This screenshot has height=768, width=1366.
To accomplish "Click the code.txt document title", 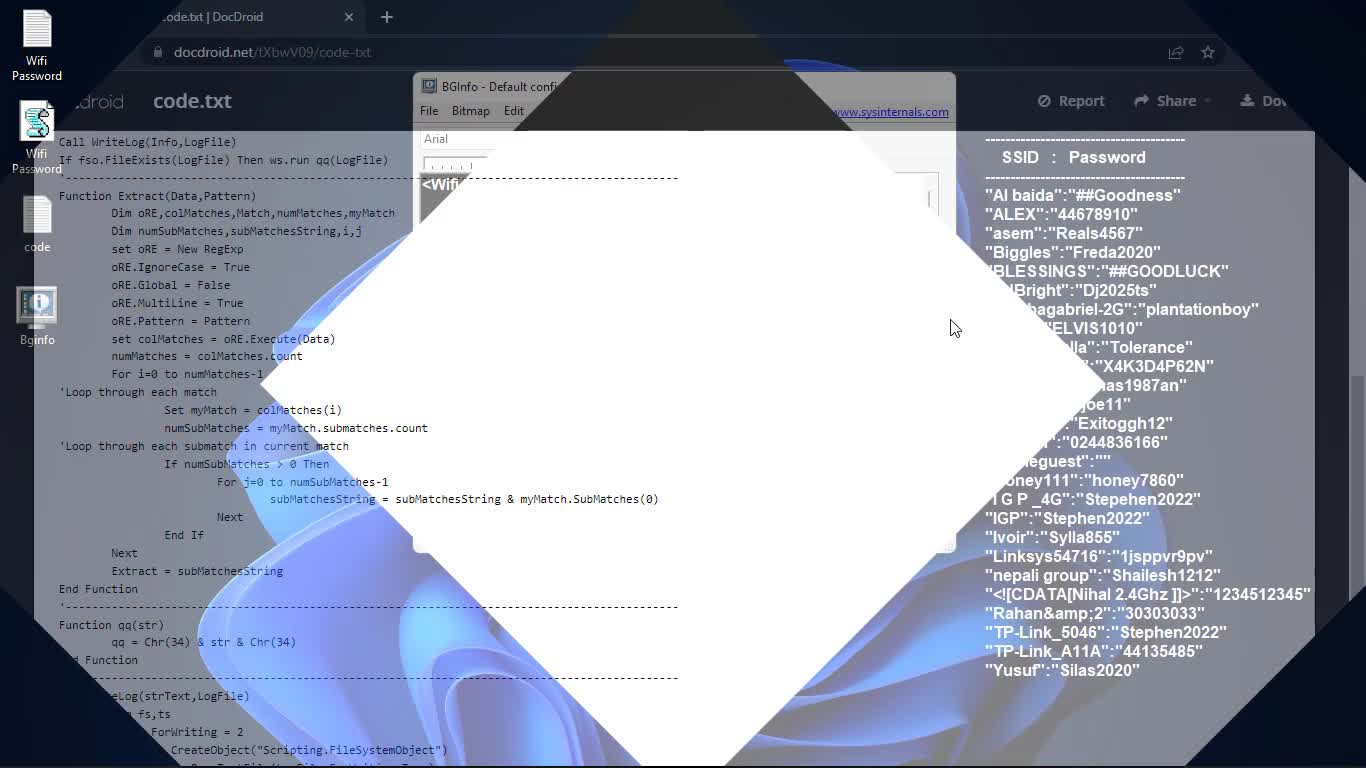I will tap(192, 101).
